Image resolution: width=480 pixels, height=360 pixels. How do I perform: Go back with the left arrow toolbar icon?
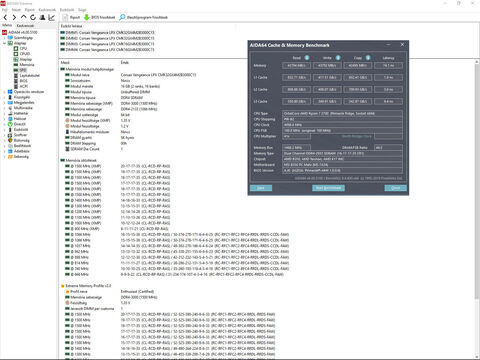[x=5, y=17]
